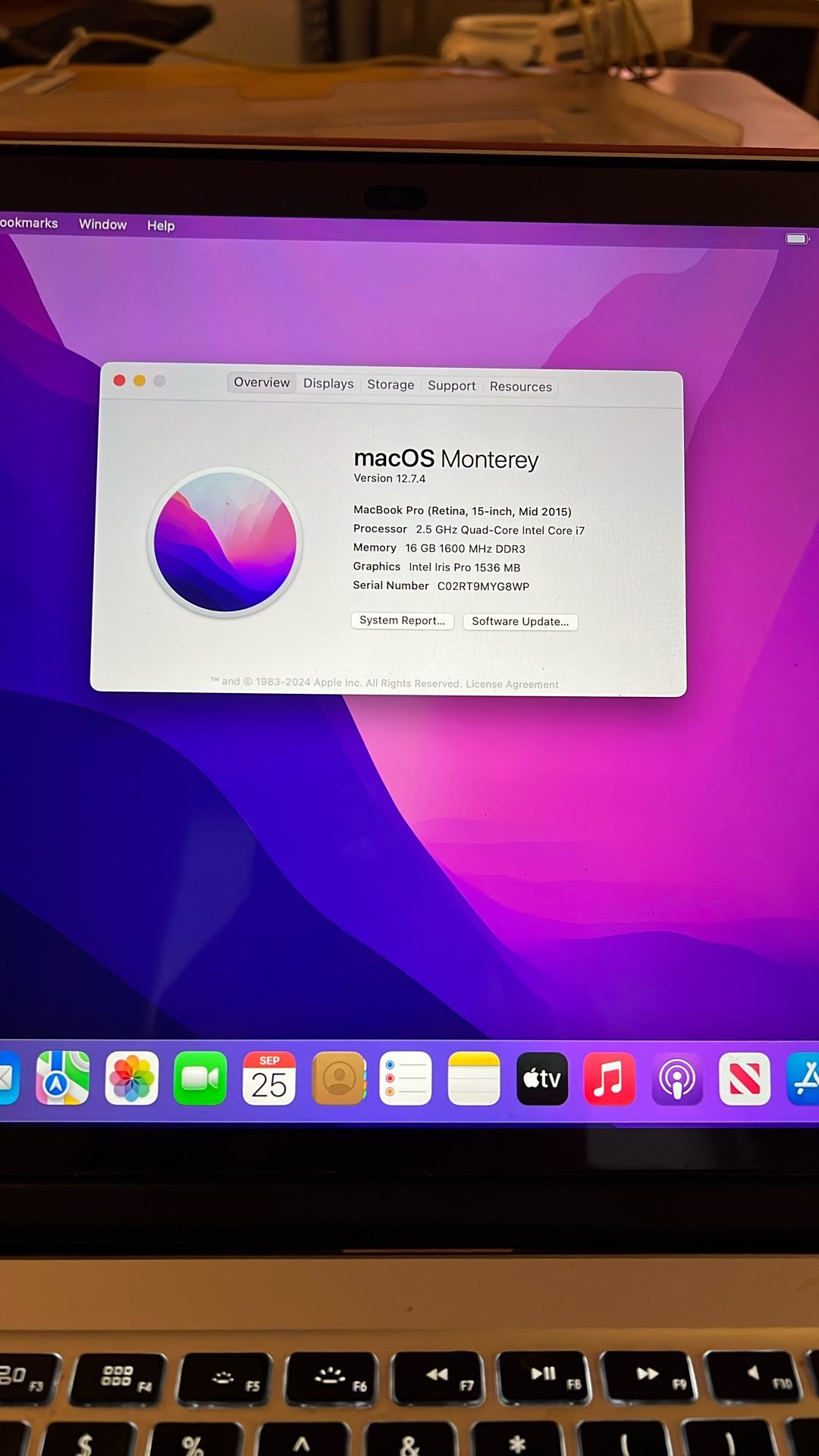Click the Version 12.7.4 text
Screen dimensions: 819x1456
tap(390, 478)
